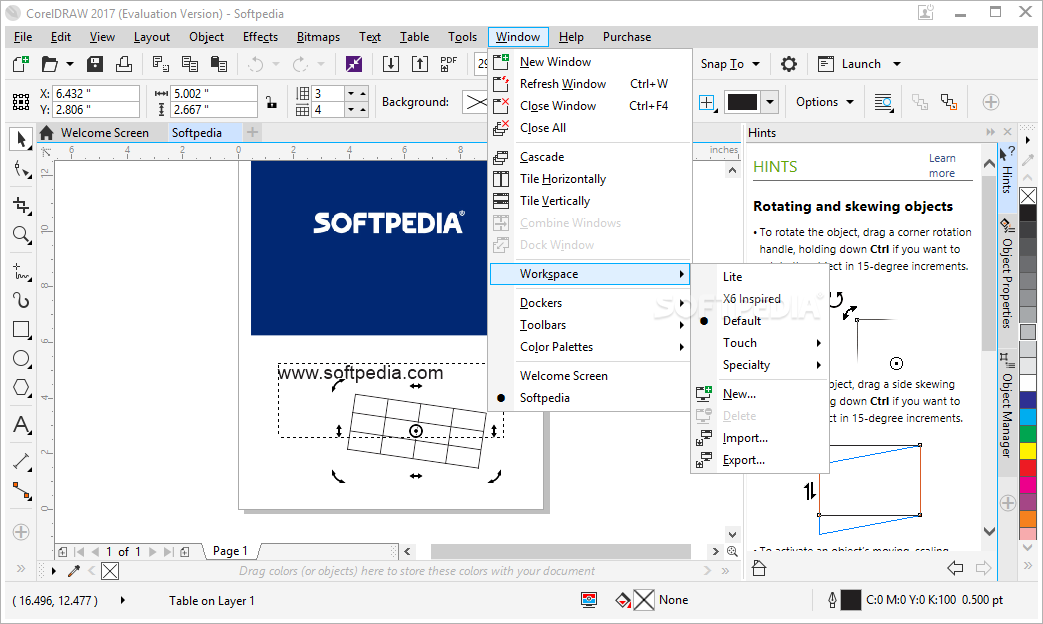Pick the cyan swatch in color palette

coord(1028,416)
